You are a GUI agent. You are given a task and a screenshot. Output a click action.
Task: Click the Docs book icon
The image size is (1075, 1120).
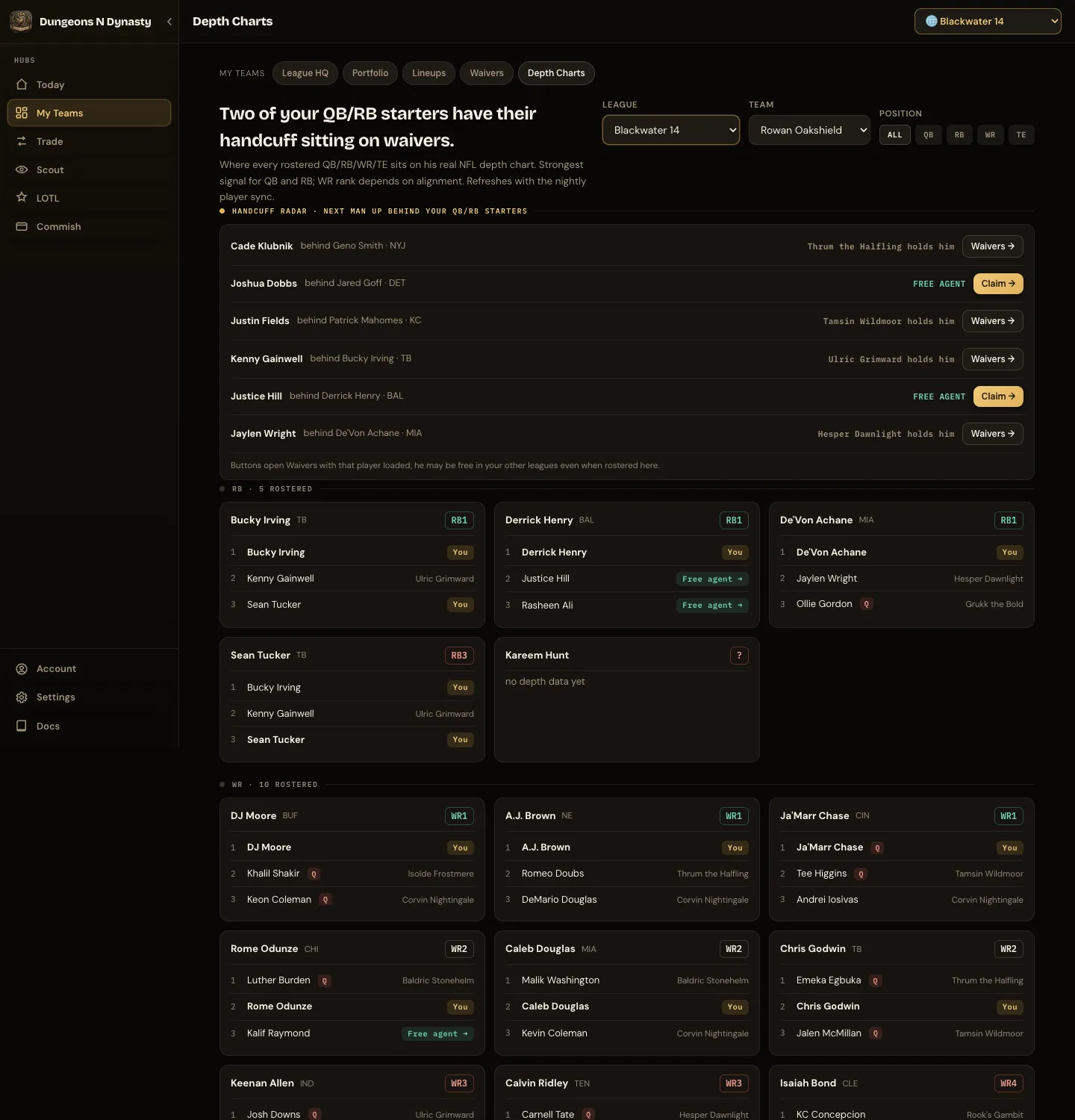click(22, 726)
